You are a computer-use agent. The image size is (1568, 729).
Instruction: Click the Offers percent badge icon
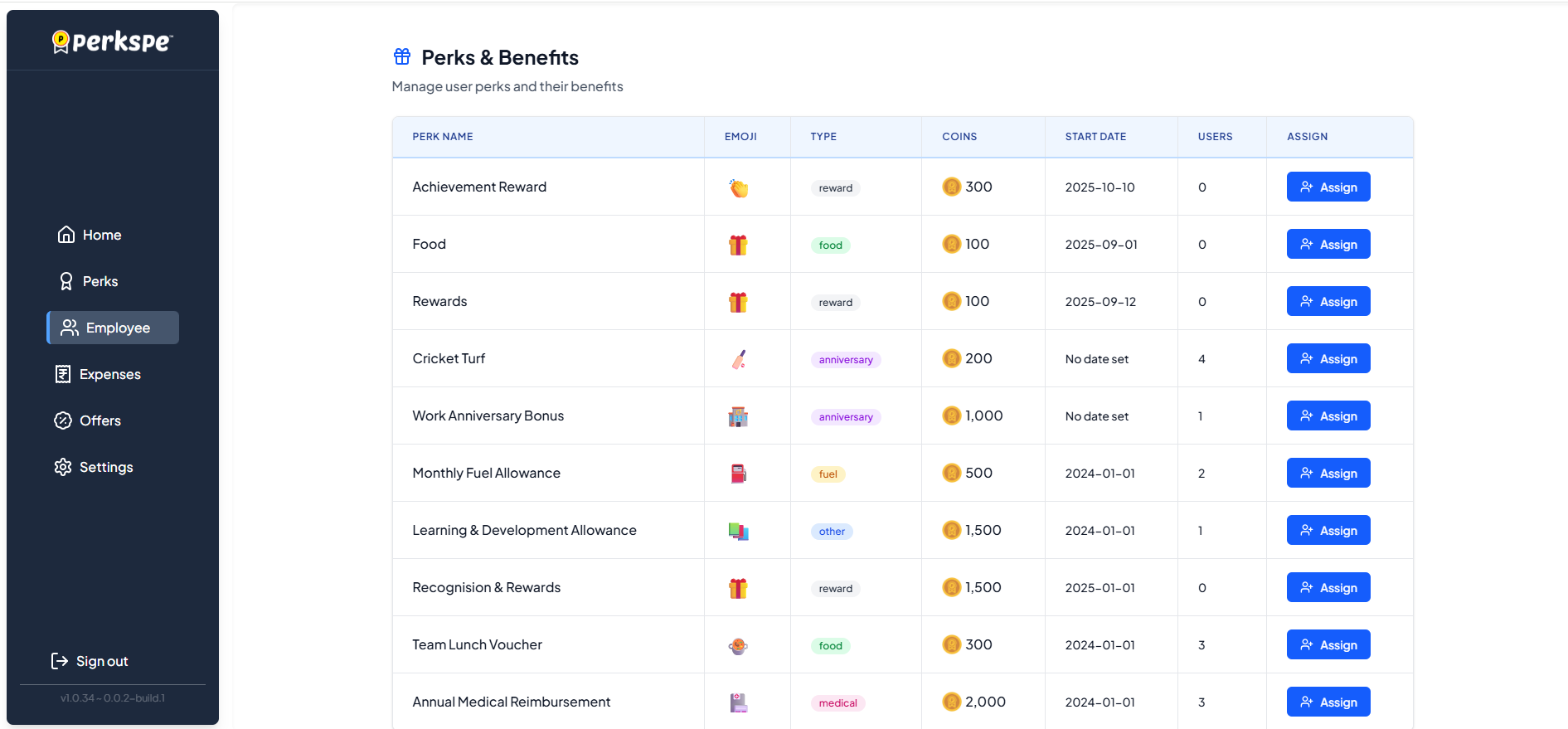(63, 420)
